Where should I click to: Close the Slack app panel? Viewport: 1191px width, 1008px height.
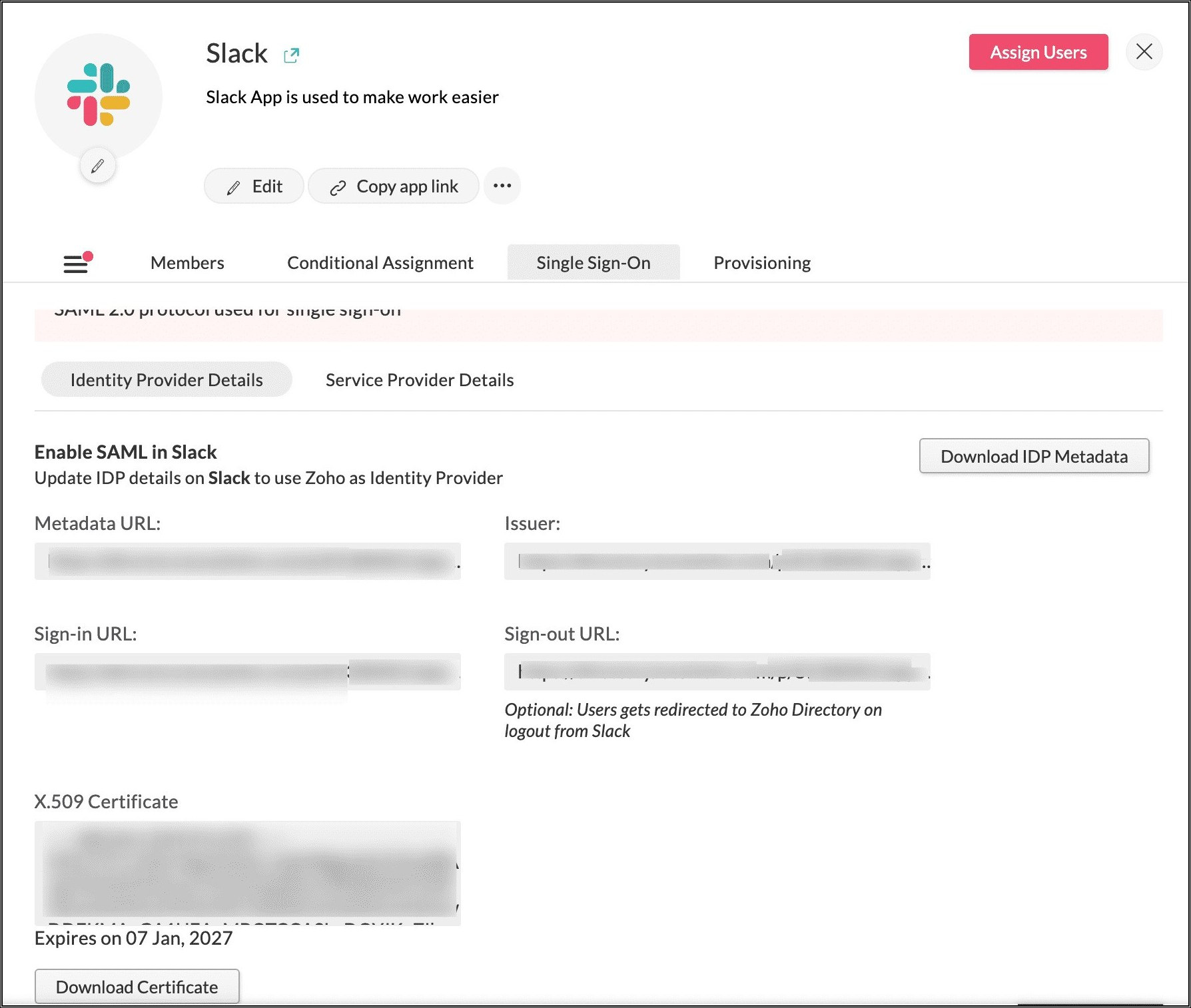coord(1144,52)
